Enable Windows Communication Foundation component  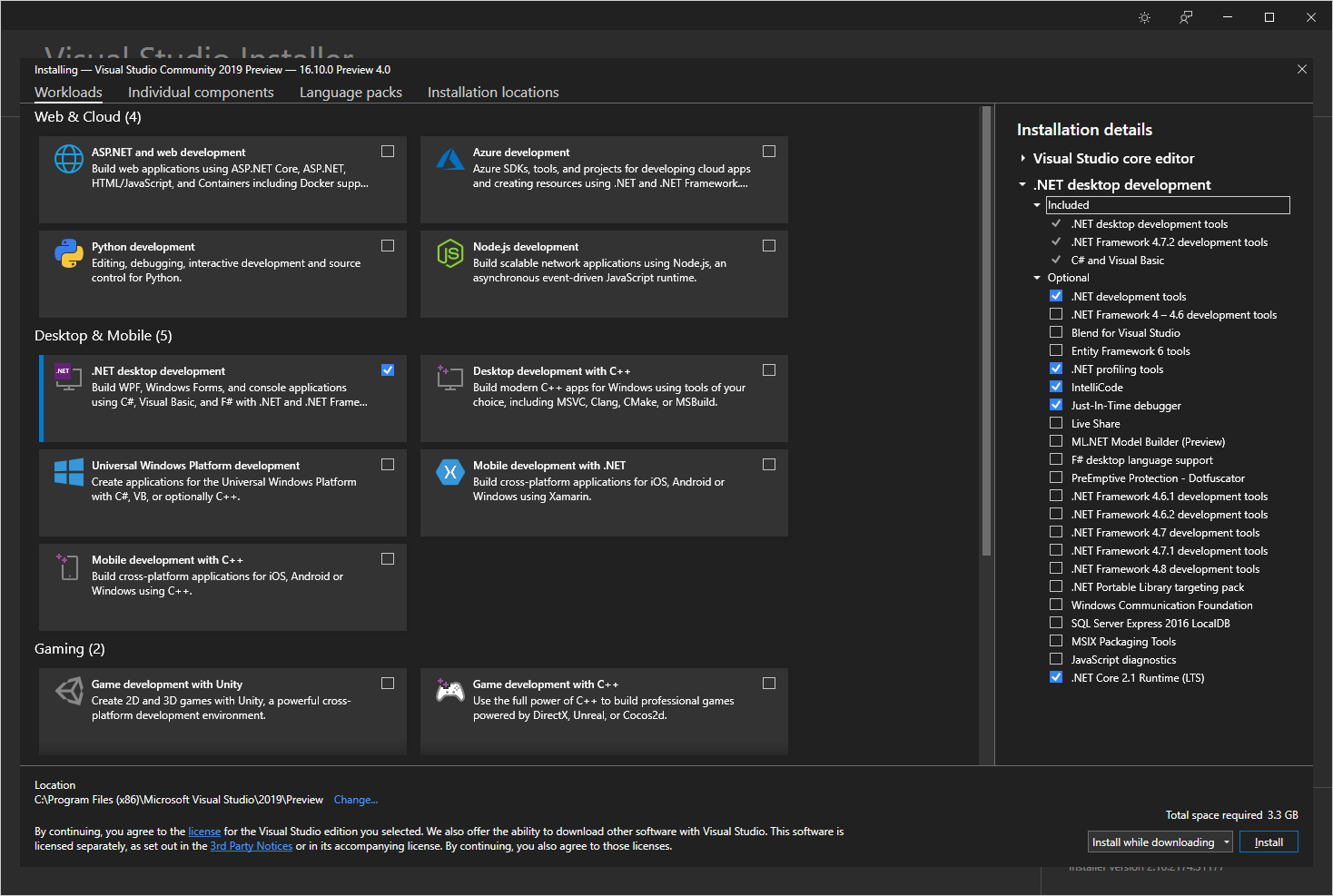tap(1056, 605)
